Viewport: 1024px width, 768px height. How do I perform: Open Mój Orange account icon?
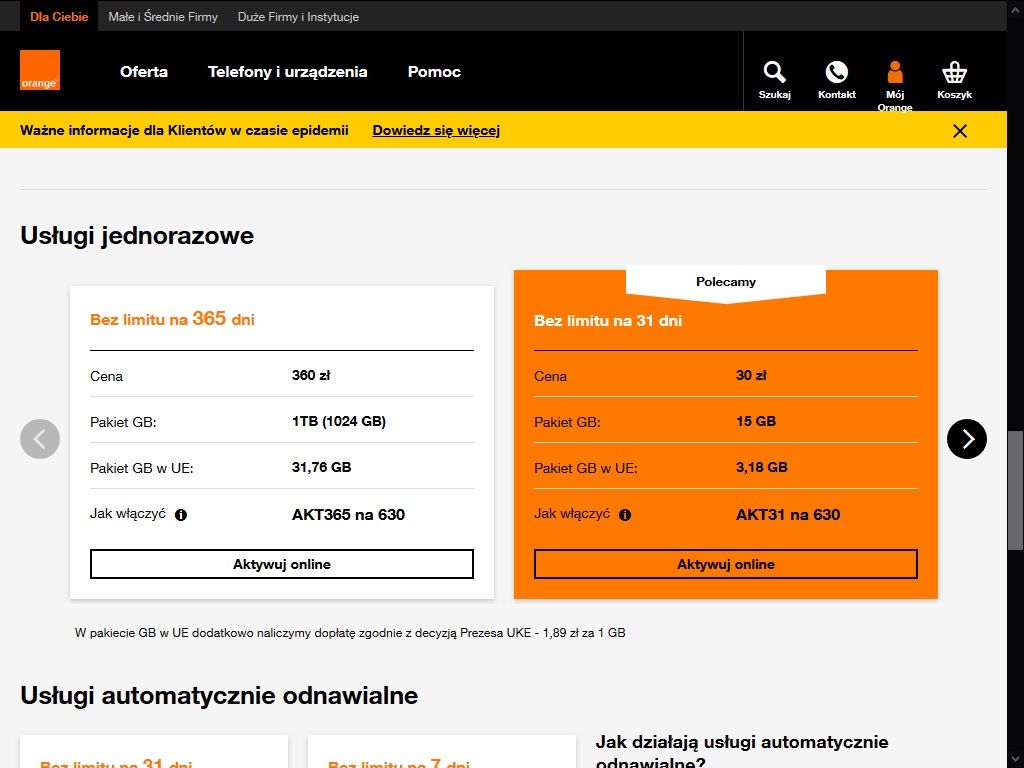(x=895, y=75)
